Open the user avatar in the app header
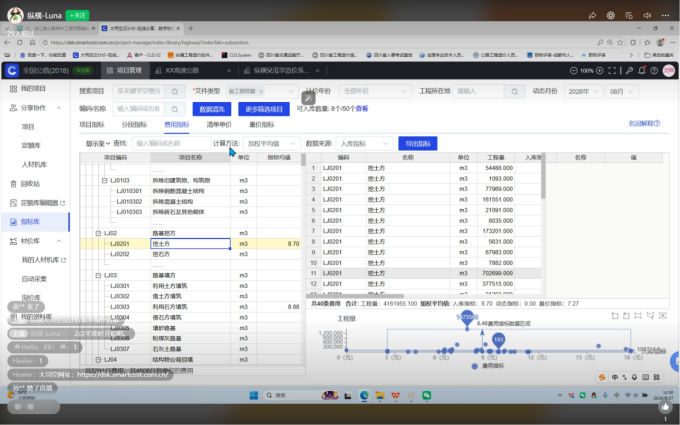The image size is (680, 425). pyautogui.click(x=669, y=70)
